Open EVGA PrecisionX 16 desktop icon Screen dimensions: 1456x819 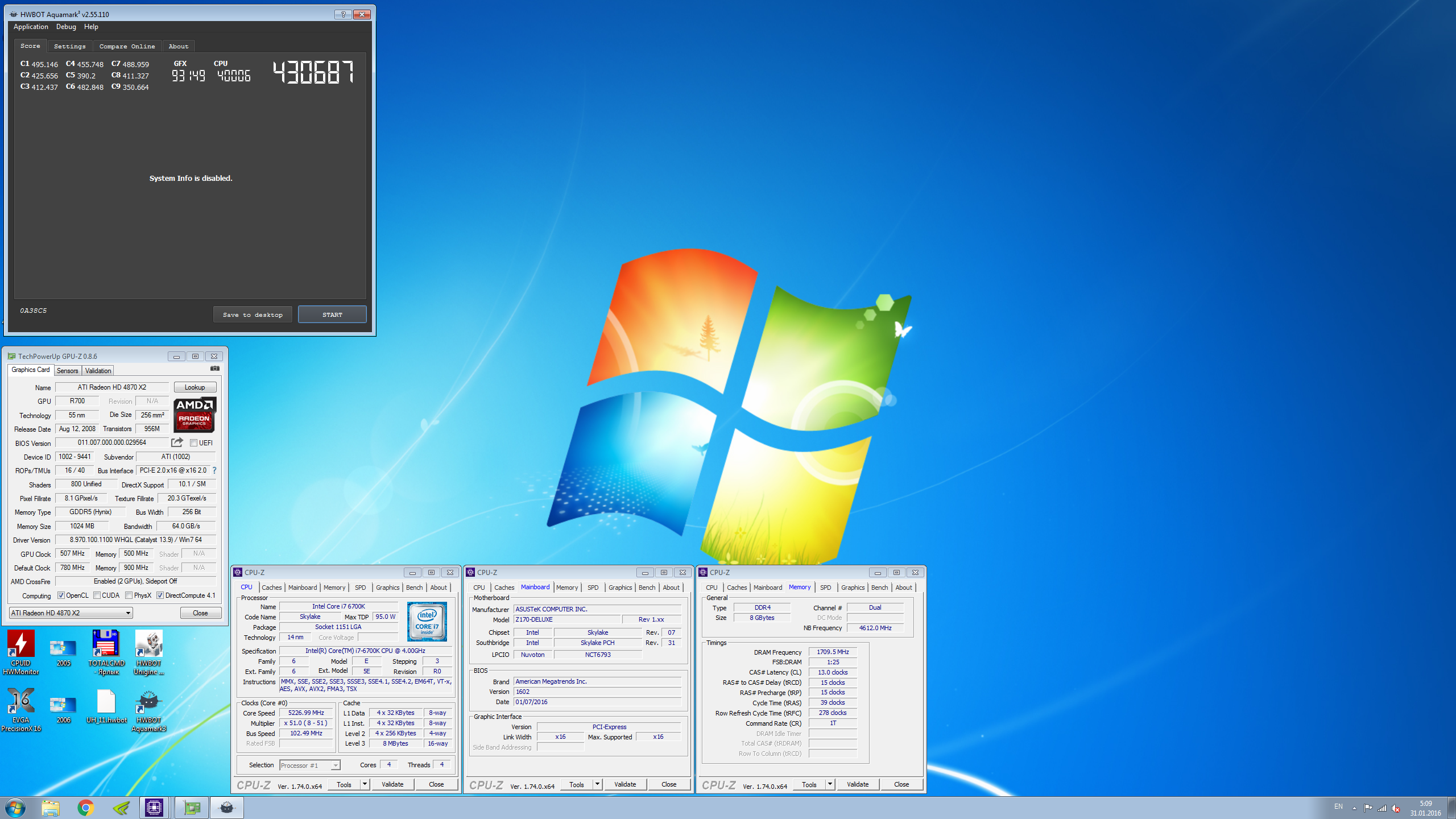click(20, 709)
